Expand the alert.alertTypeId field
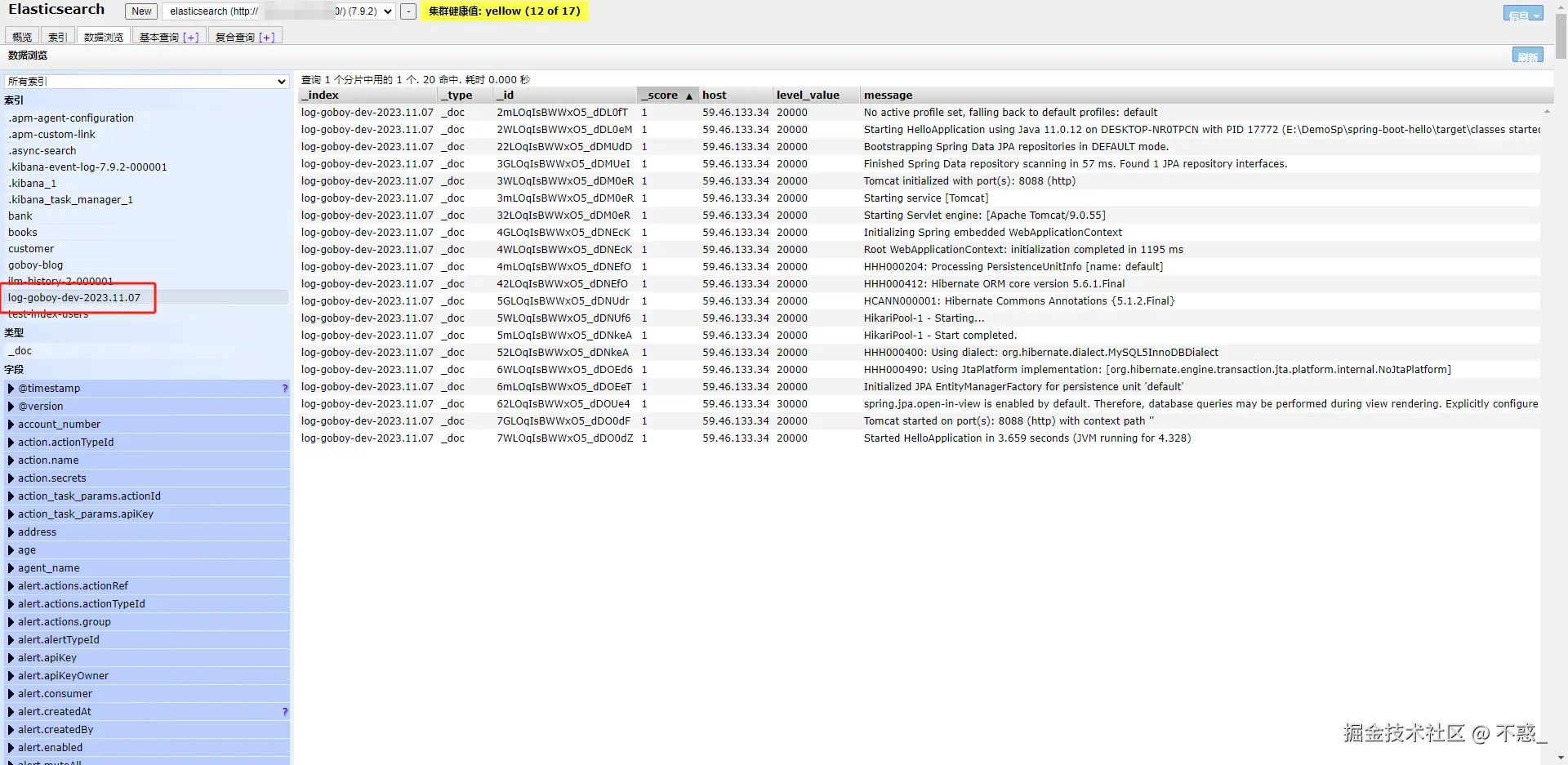The height and width of the screenshot is (765, 1568). pyautogui.click(x=147, y=640)
